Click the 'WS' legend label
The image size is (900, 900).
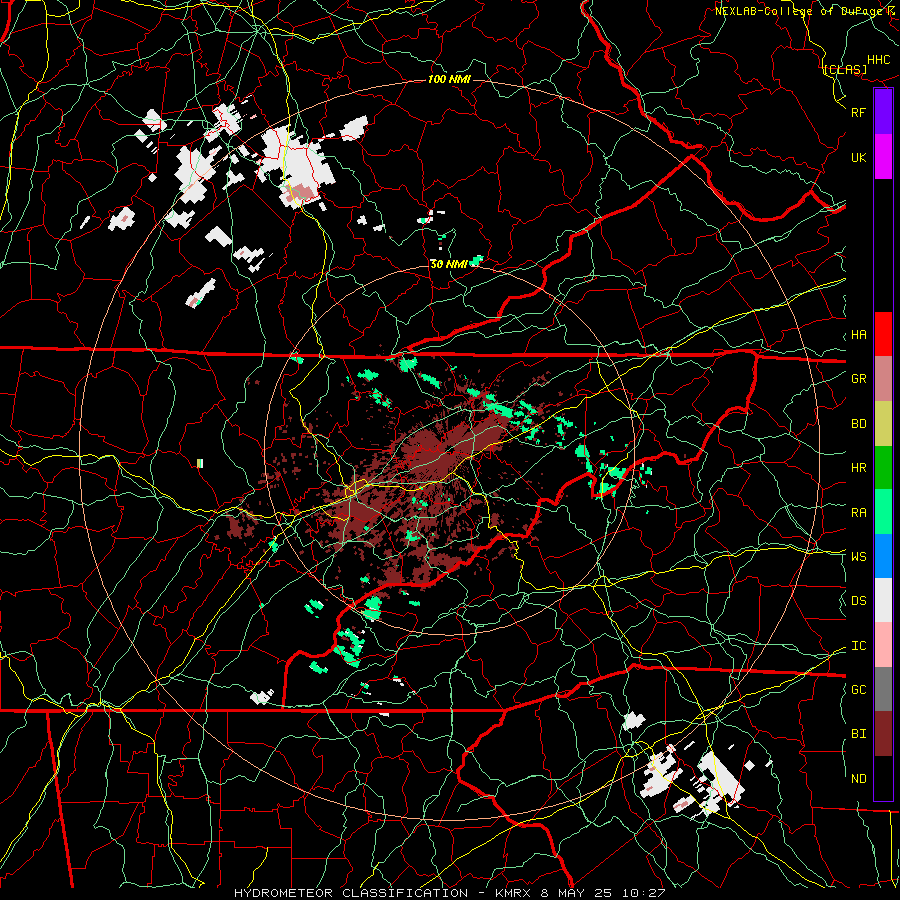pos(858,557)
